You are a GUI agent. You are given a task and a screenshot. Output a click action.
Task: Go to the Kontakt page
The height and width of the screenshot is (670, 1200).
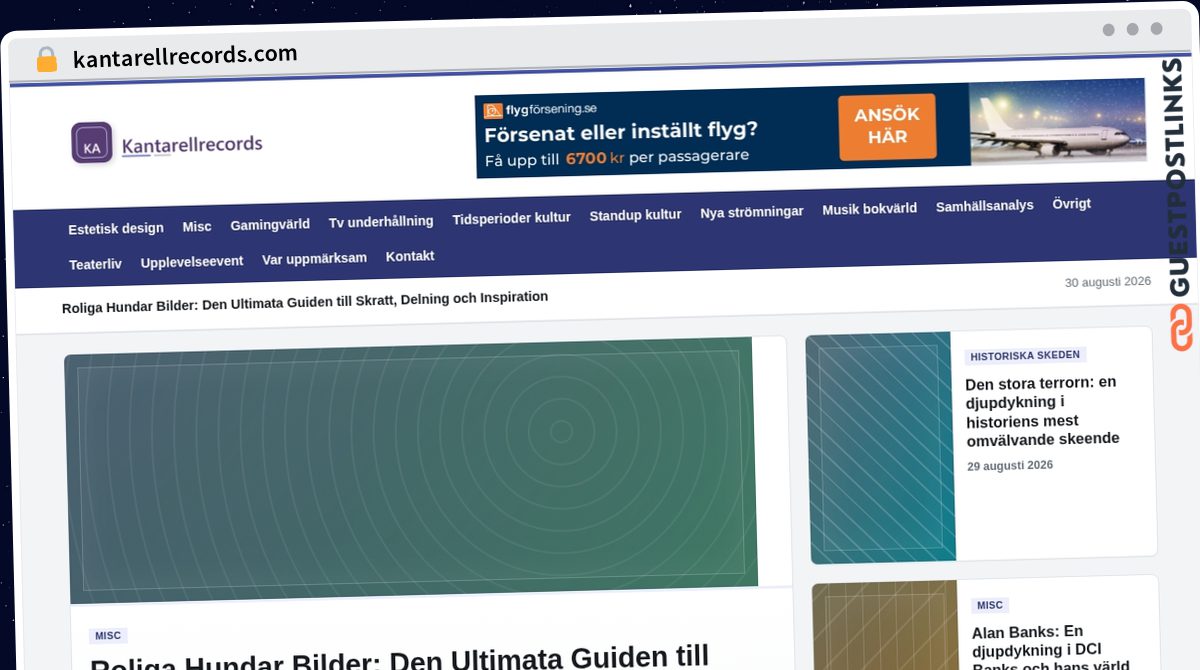(x=410, y=256)
